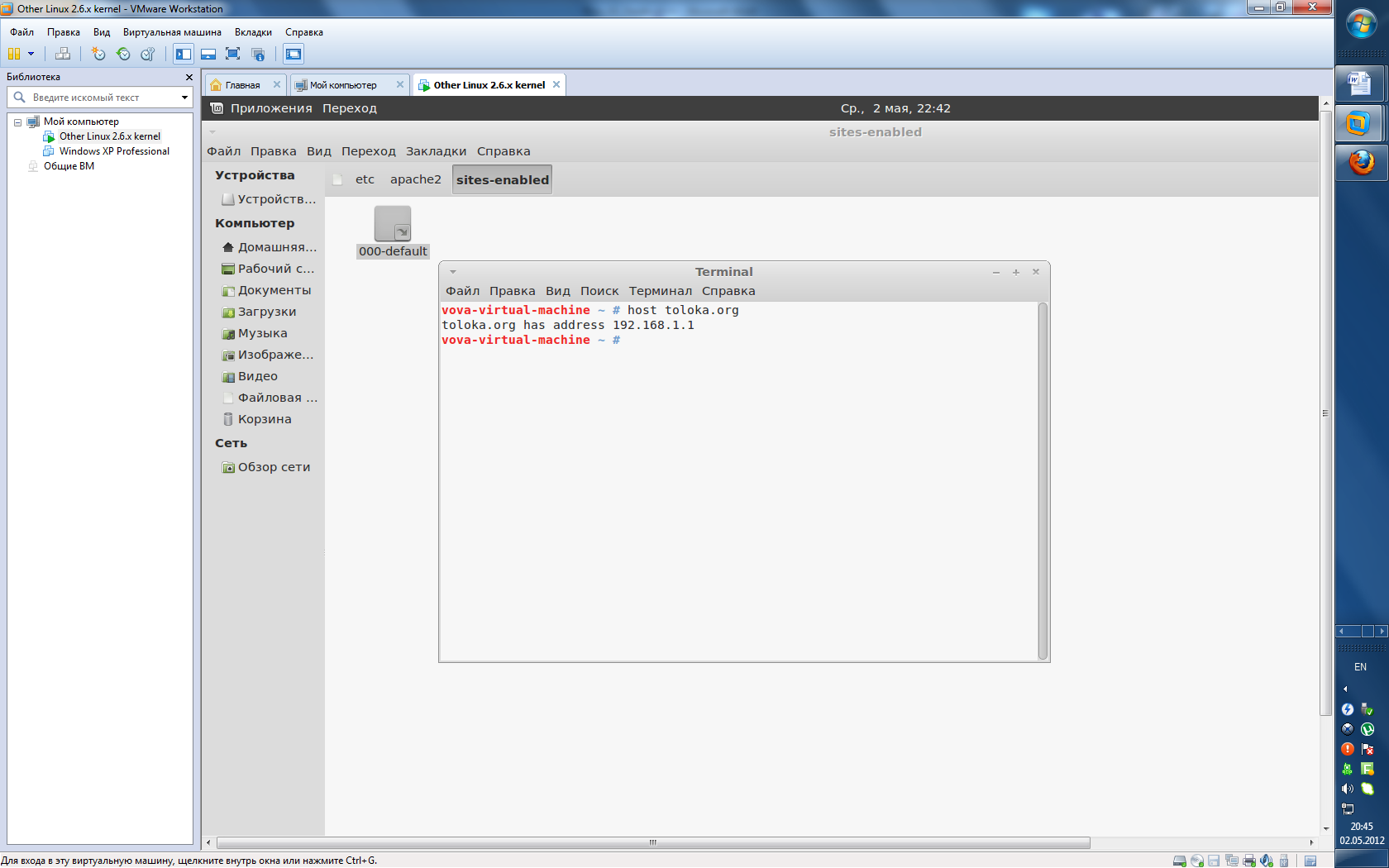Open Загрузки in file manager sidebar
Screen dimensions: 1389x868
(x=259, y=312)
